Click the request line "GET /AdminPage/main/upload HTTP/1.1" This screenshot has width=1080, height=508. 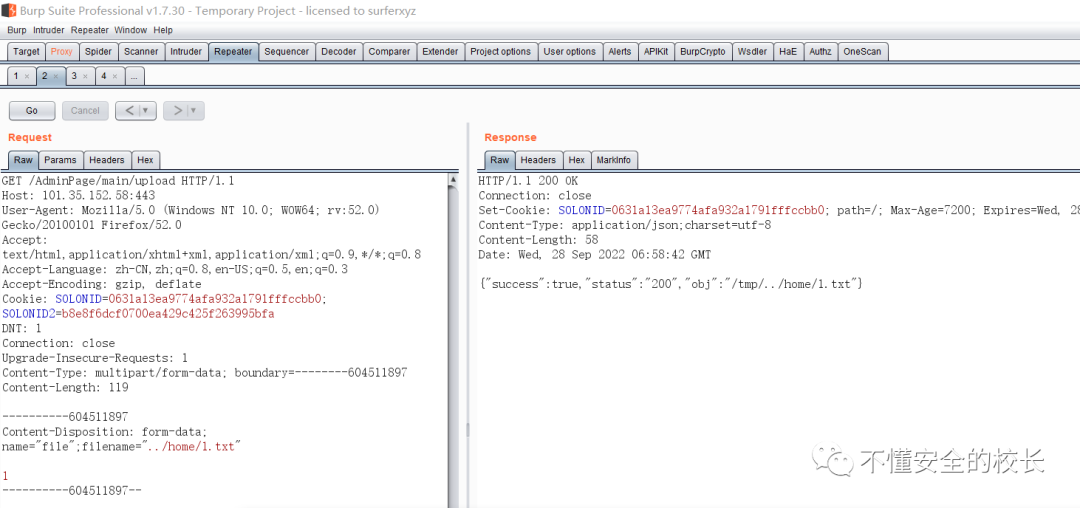pyautogui.click(x=118, y=181)
